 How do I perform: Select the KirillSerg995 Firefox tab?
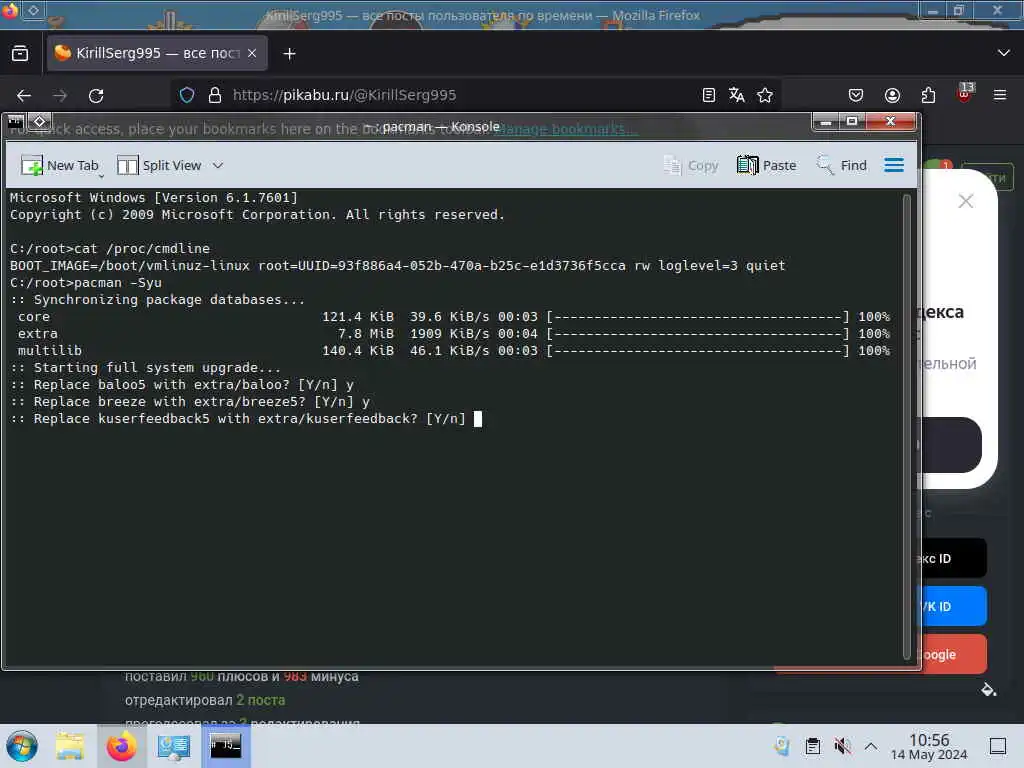coord(157,53)
